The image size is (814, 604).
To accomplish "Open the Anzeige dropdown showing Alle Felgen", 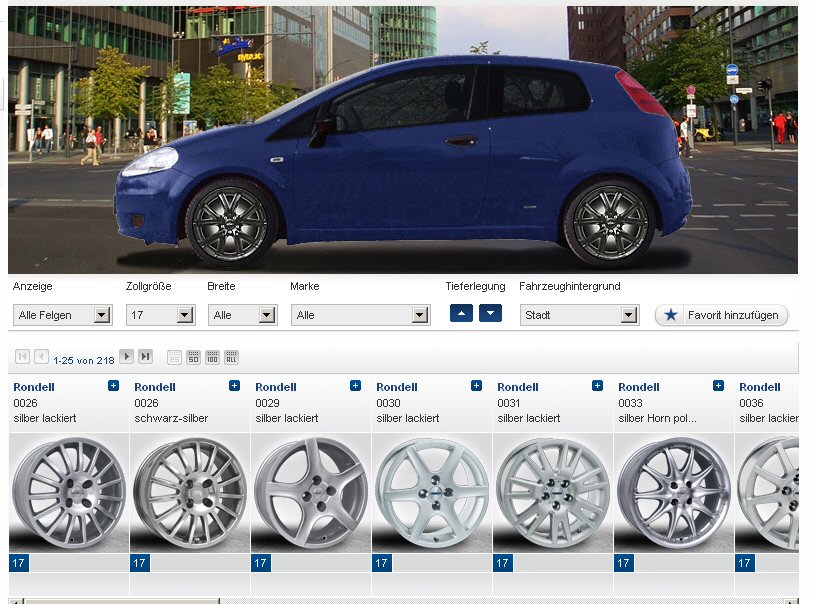I will click(62, 315).
